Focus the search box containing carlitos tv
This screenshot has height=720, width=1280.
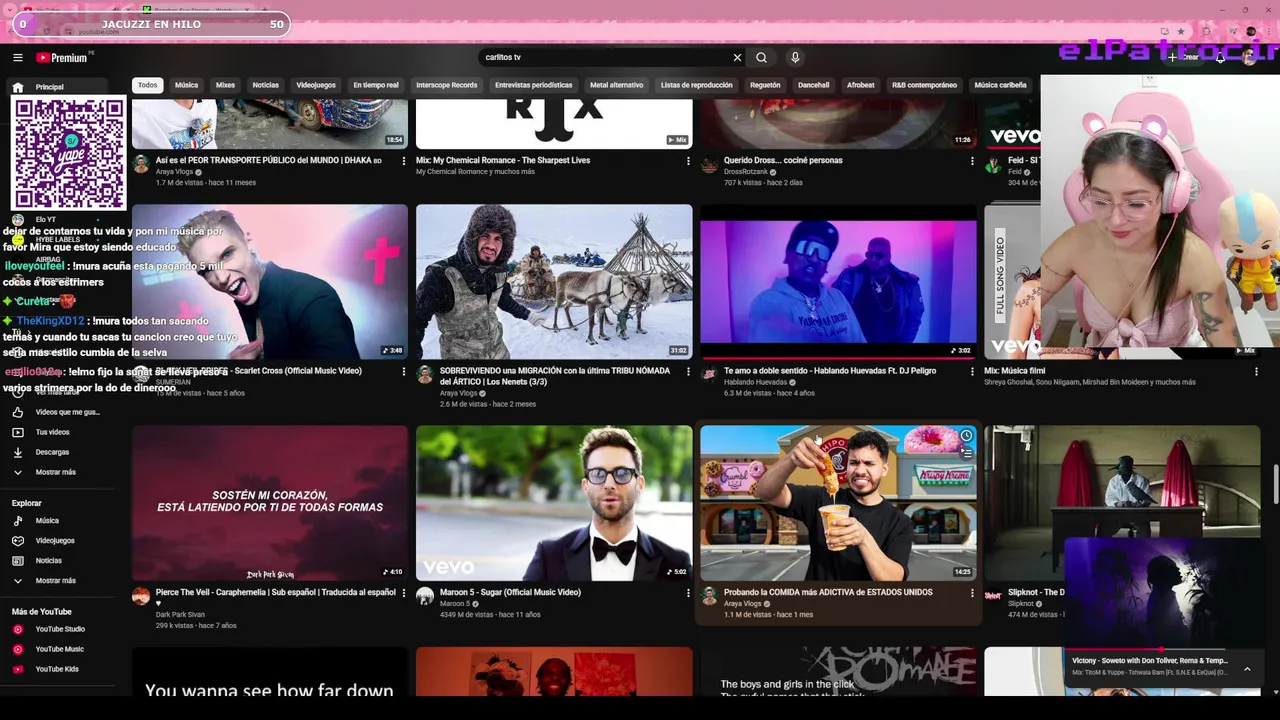[x=605, y=58]
